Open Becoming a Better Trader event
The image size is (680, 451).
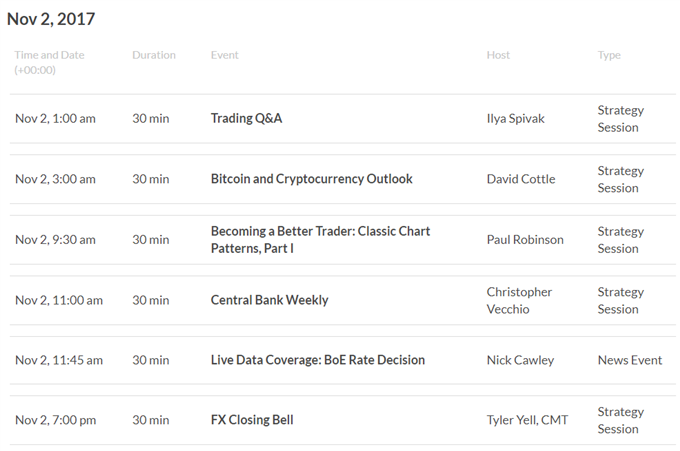pyautogui.click(x=320, y=240)
